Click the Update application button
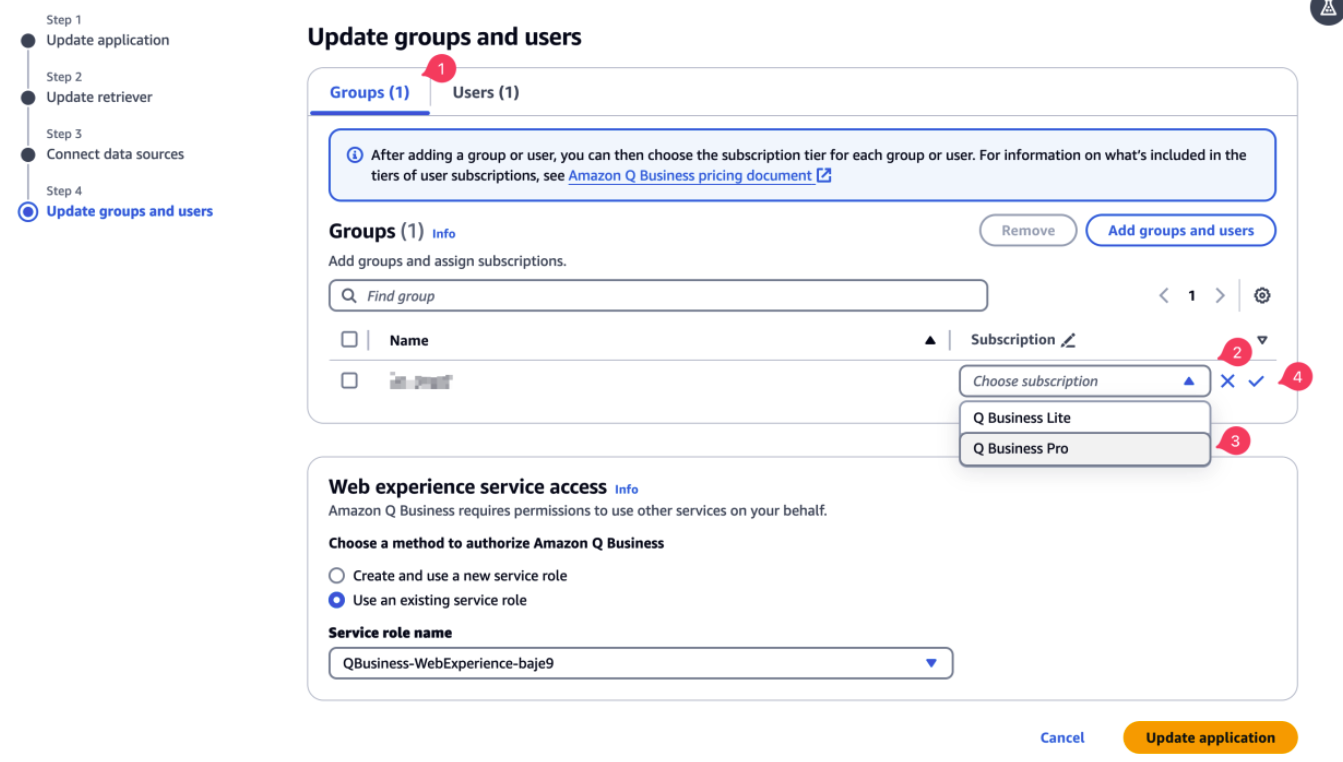 pos(1210,738)
